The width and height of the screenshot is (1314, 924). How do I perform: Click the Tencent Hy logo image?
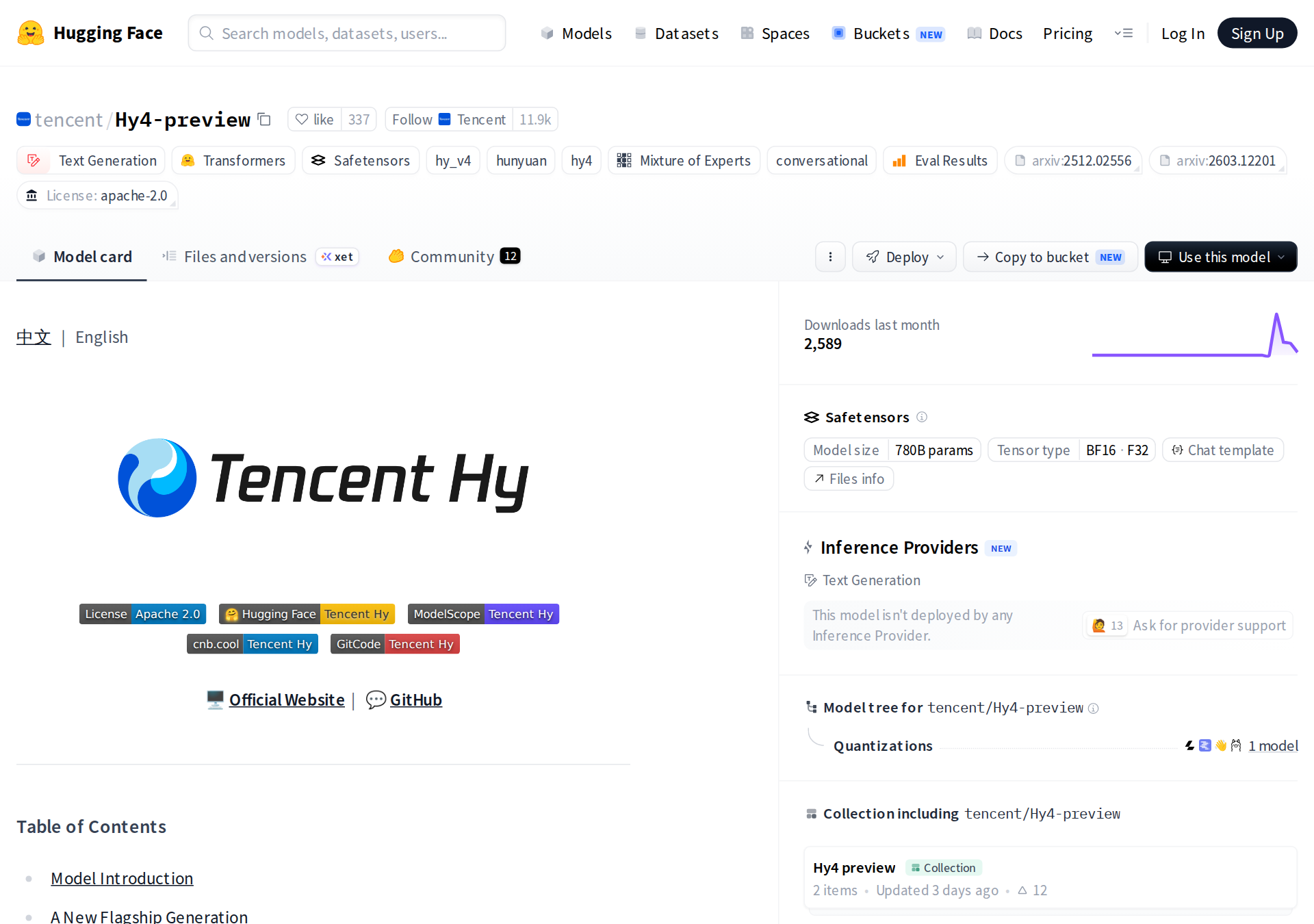click(x=323, y=478)
